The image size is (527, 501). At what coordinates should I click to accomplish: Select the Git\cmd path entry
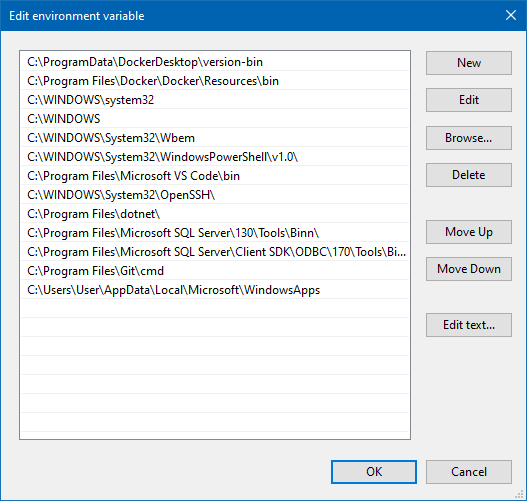(215, 271)
